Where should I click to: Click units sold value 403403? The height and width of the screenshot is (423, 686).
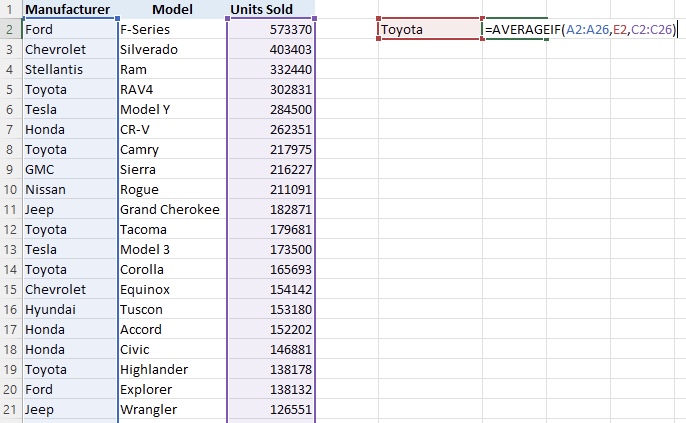tap(271, 49)
